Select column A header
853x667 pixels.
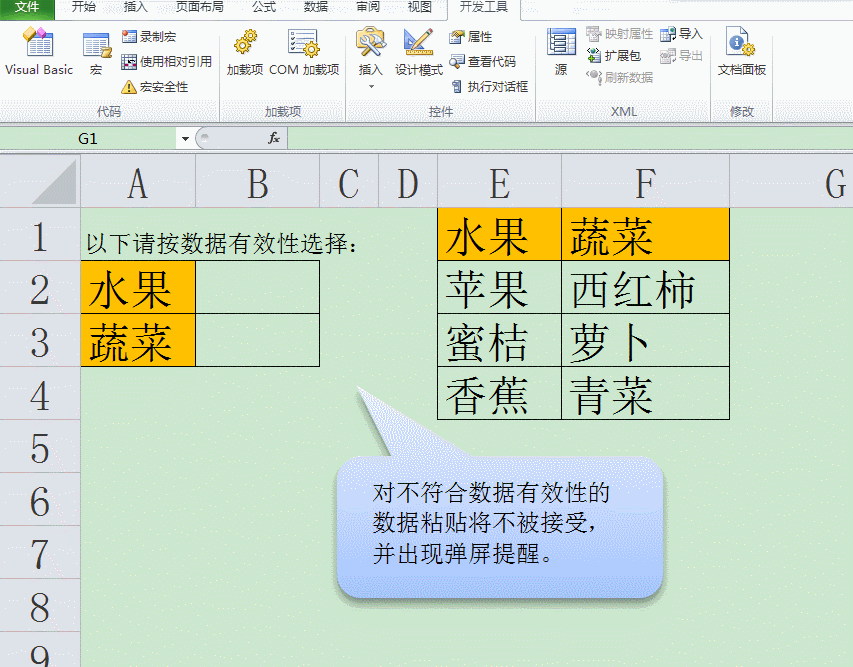[138, 183]
